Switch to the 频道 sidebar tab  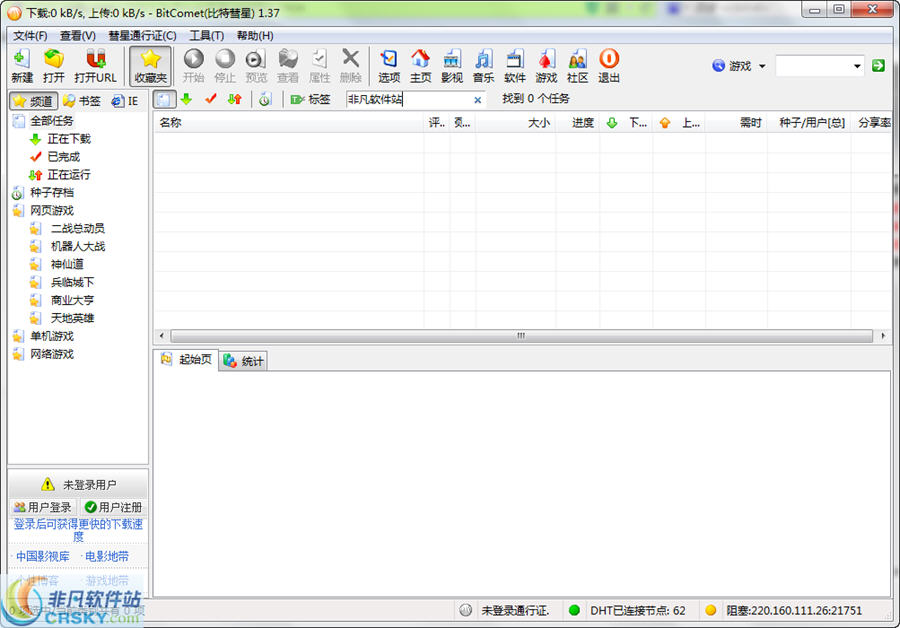[33, 101]
